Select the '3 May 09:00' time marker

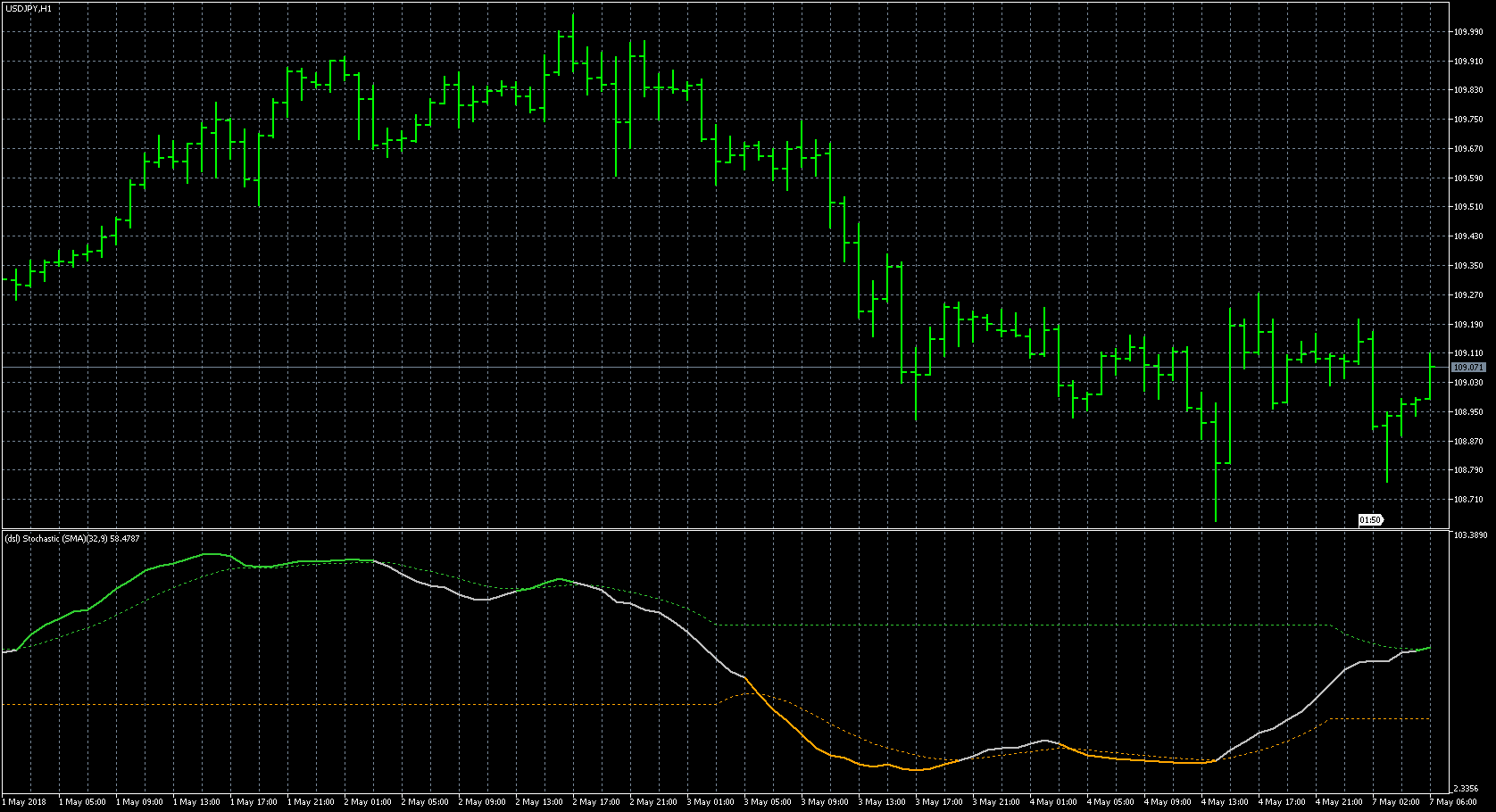point(825,802)
